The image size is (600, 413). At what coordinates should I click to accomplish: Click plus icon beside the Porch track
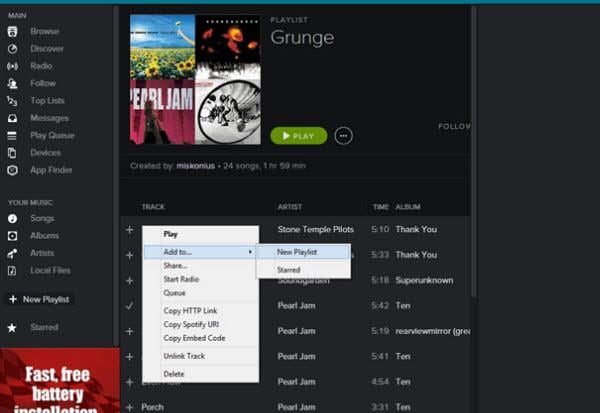(x=130, y=407)
